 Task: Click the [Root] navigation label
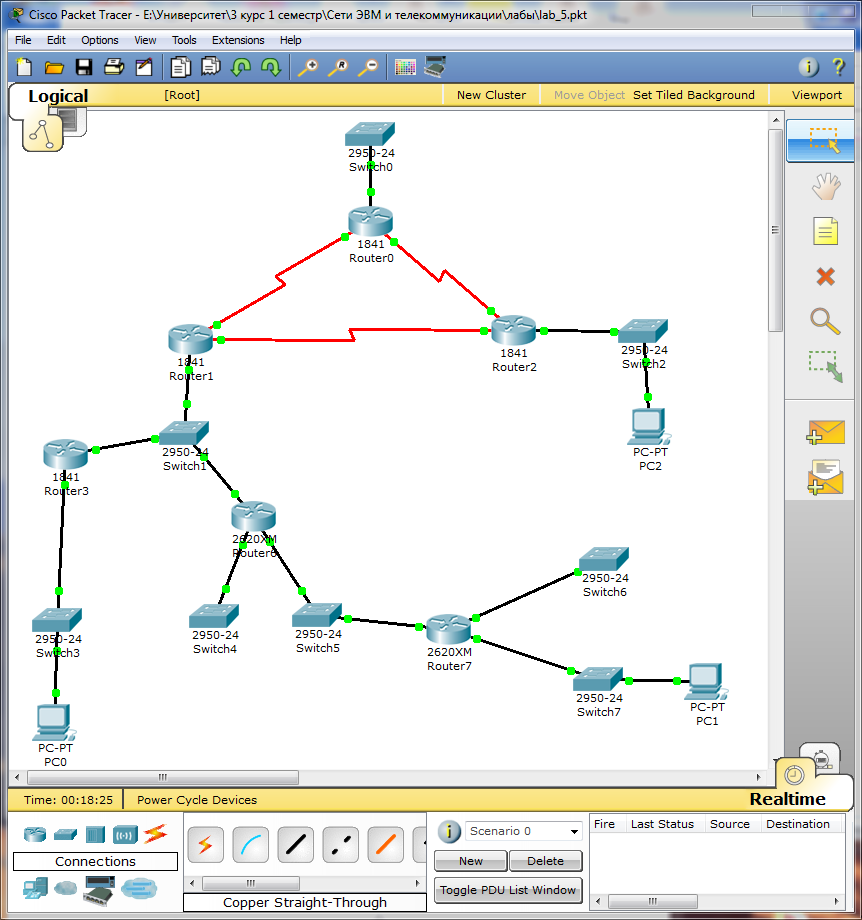[x=182, y=95]
